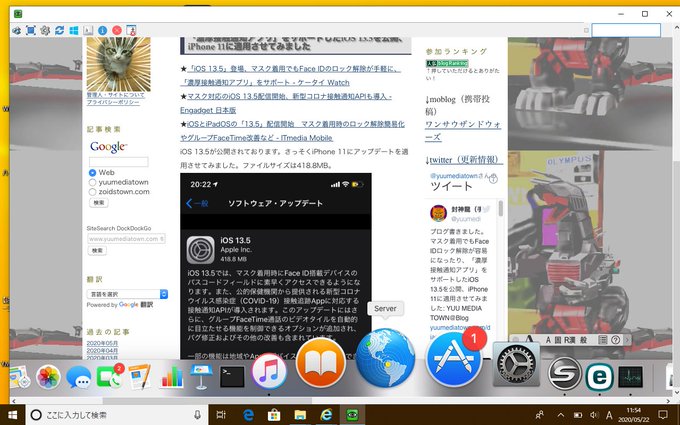Launch Keynote from the Dock

[x=201, y=376]
